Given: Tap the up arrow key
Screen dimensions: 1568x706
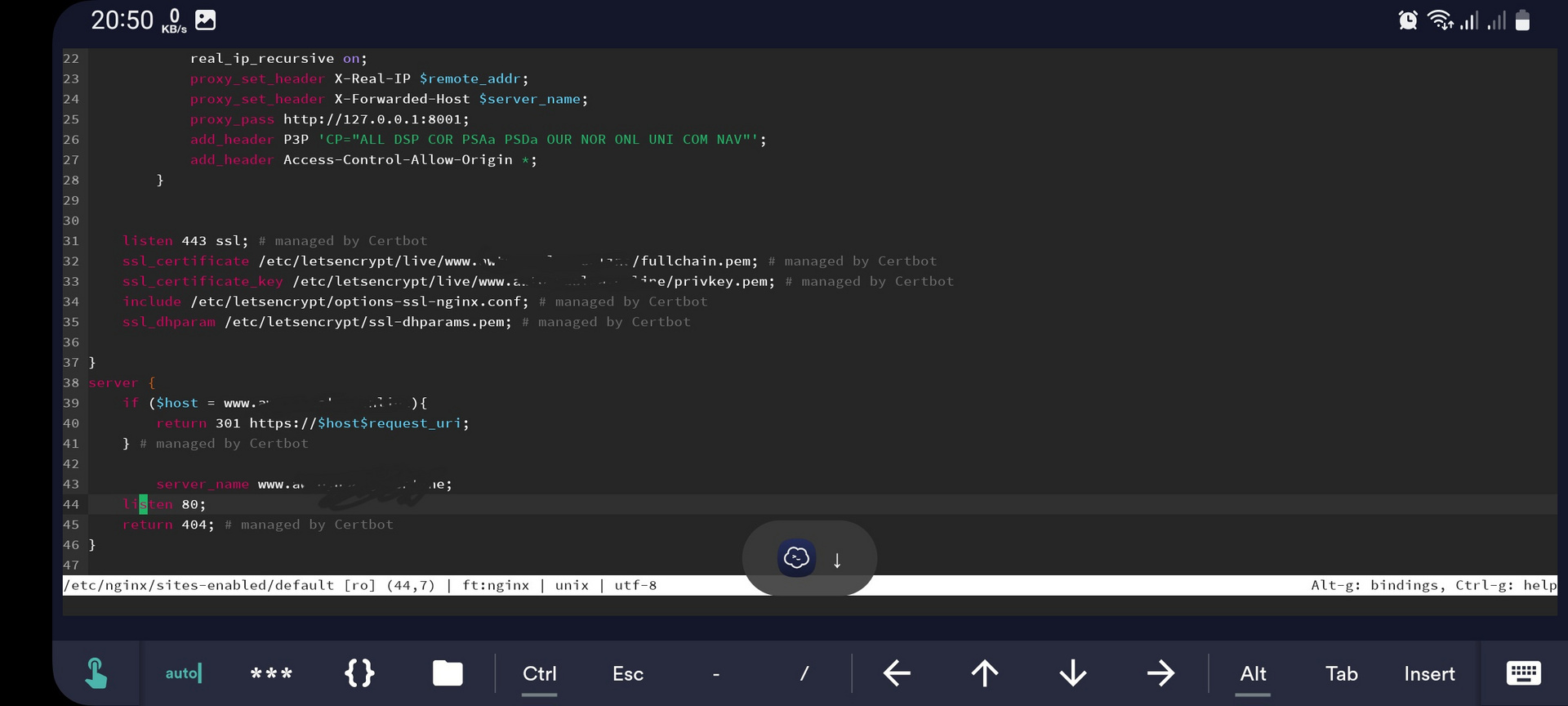Looking at the screenshot, I should tap(985, 673).
